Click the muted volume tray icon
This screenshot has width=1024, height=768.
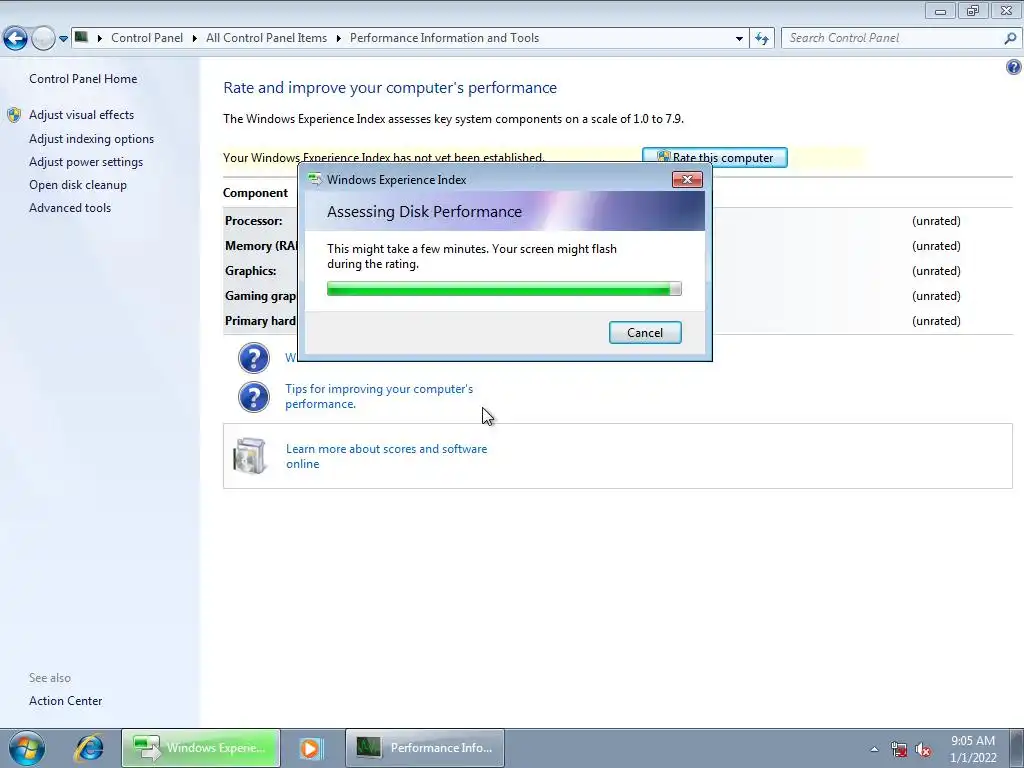tap(923, 749)
